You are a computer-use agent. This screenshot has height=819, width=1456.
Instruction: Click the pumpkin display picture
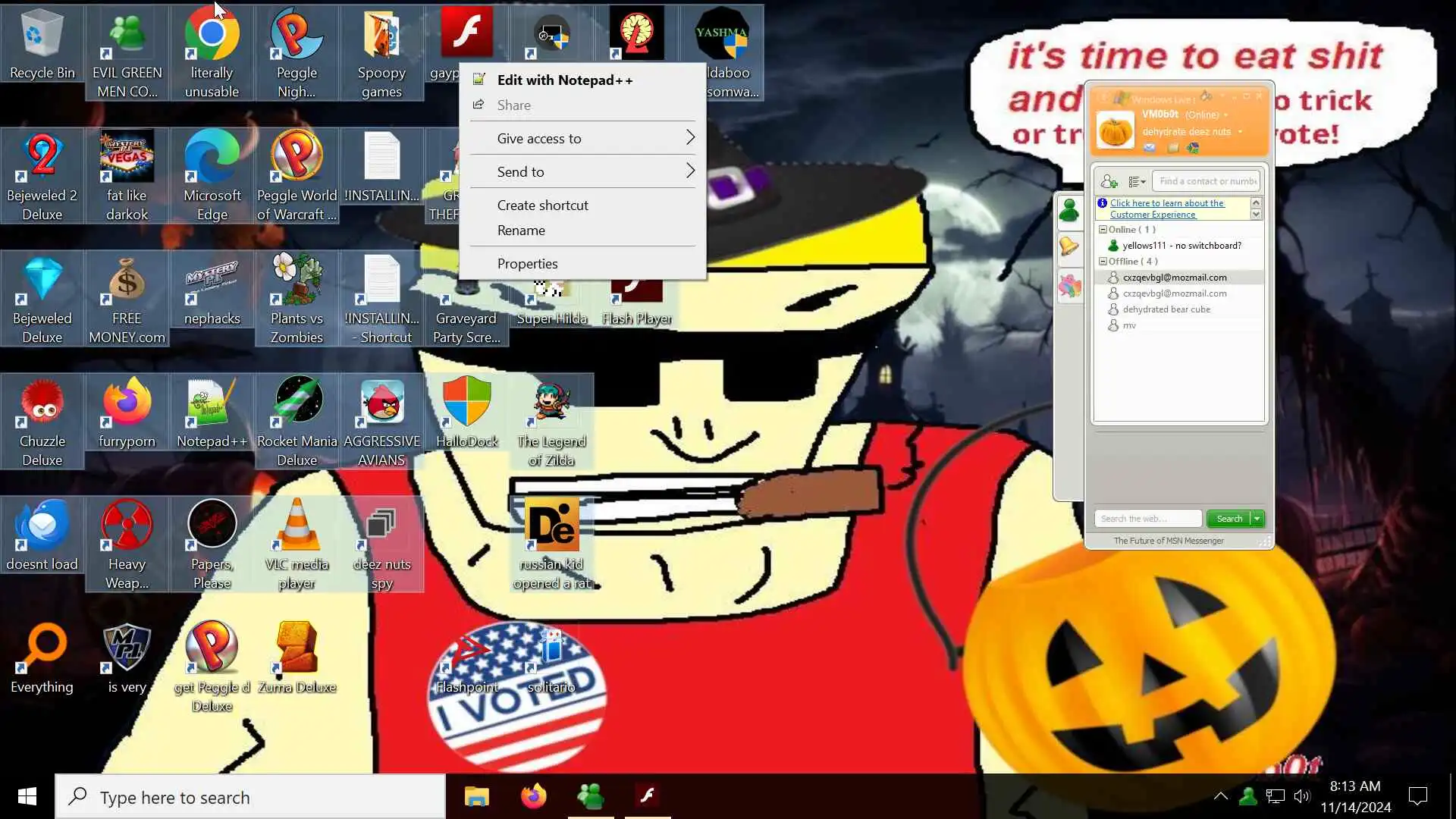pos(1115,130)
